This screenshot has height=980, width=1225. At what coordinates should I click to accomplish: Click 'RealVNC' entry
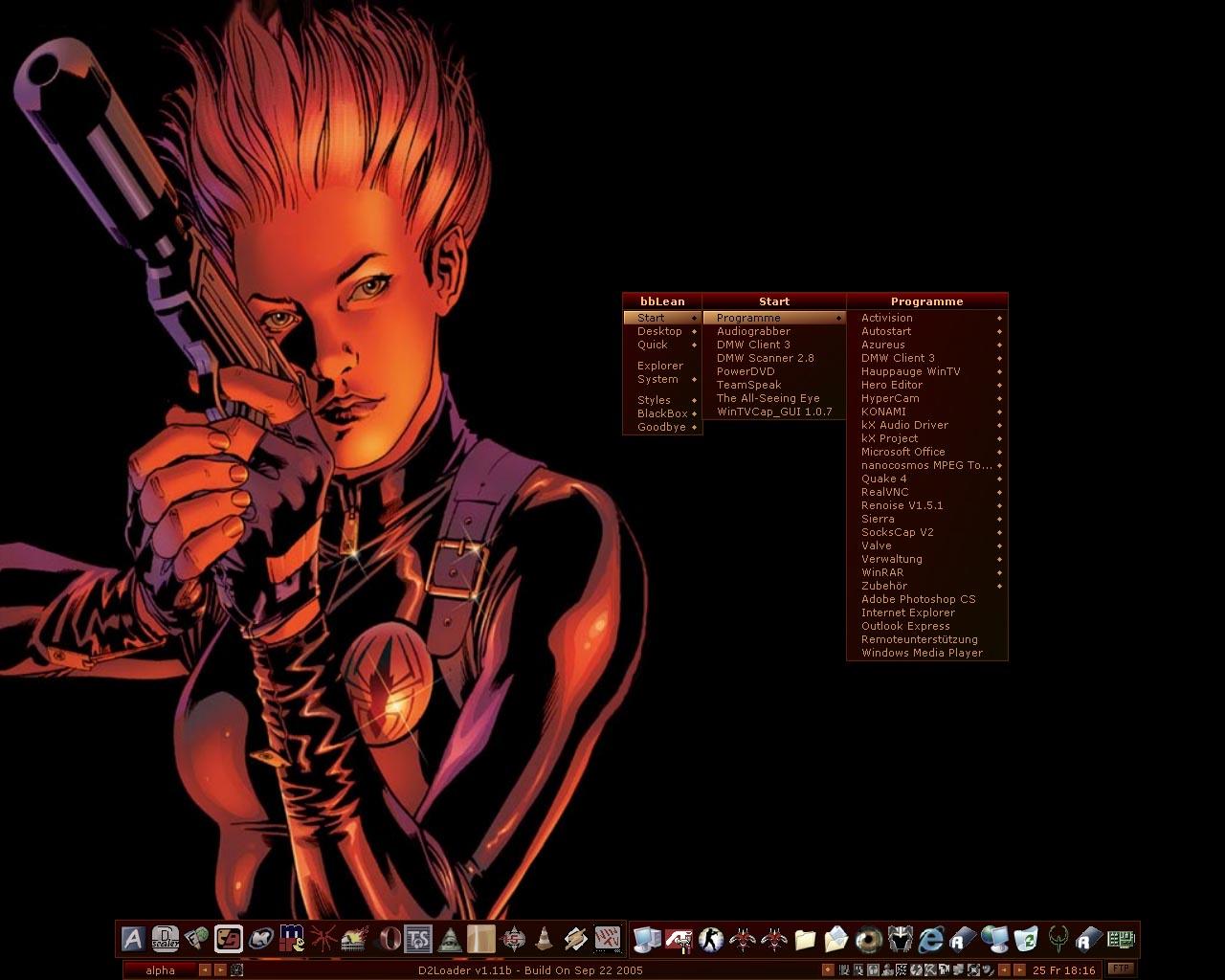[927, 492]
